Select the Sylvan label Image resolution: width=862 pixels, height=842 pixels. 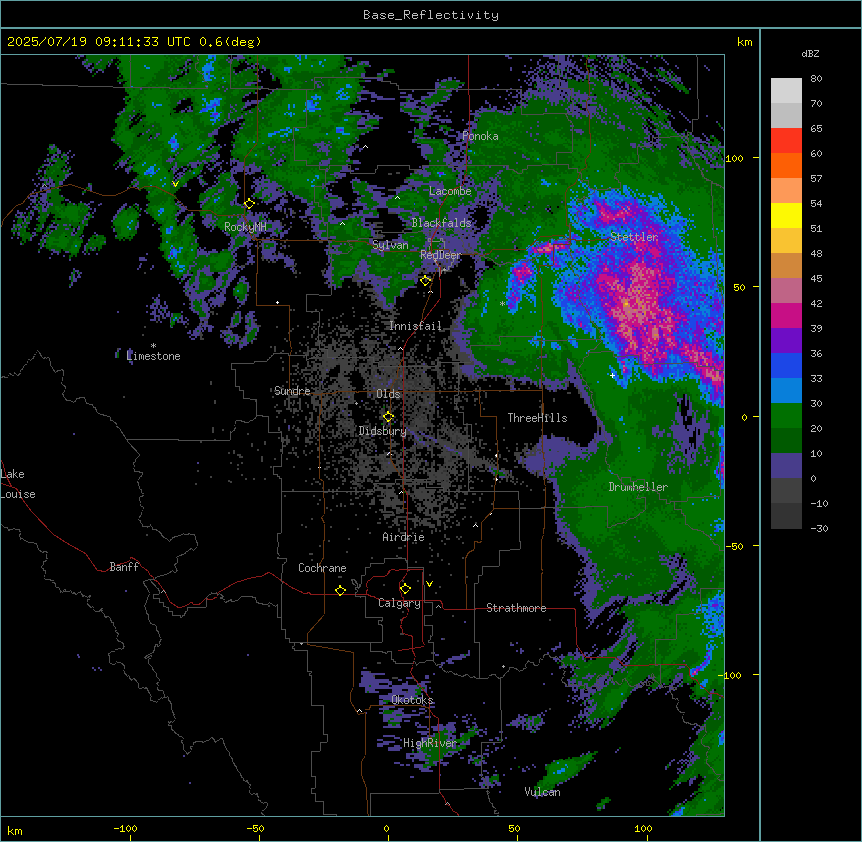[390, 245]
